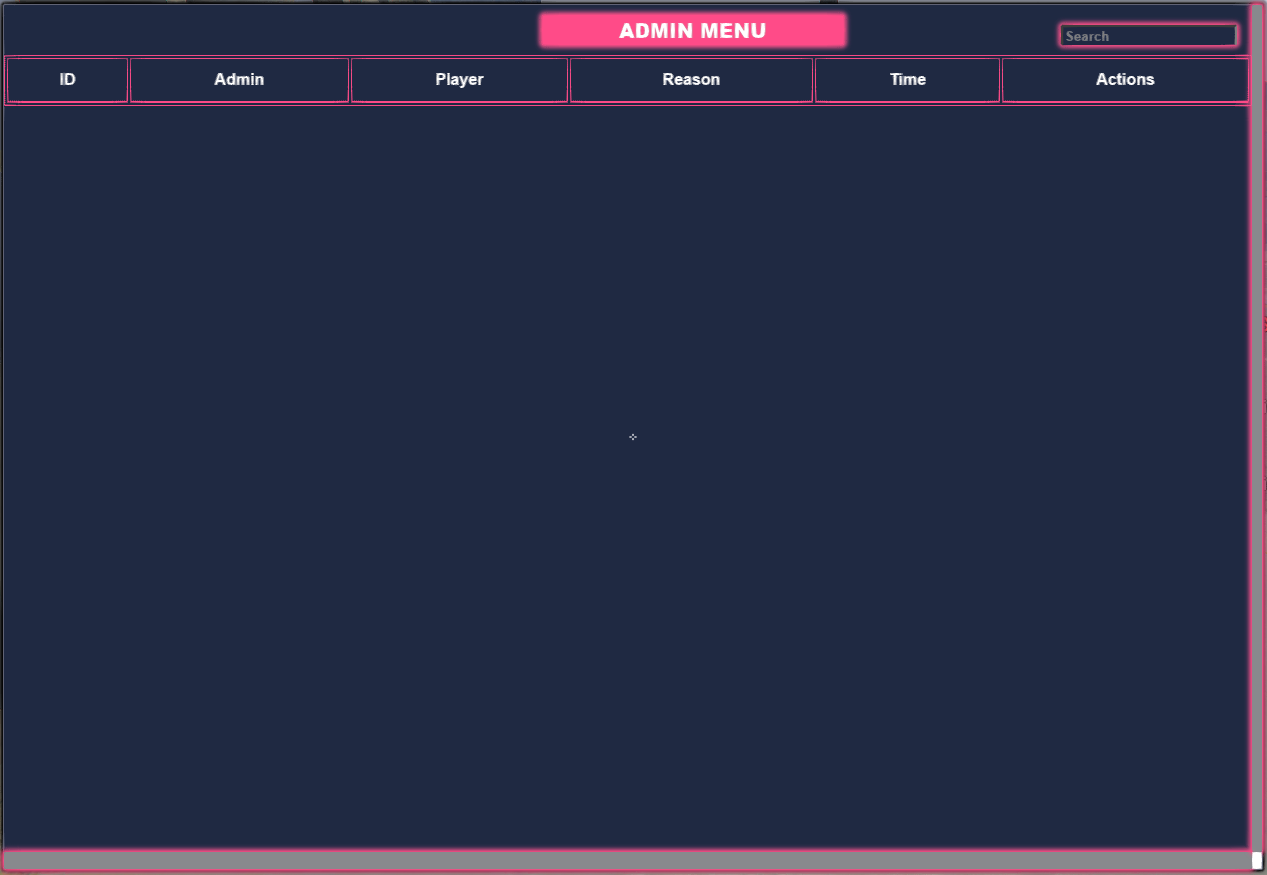The height and width of the screenshot is (875, 1267).
Task: Select the Actions column header
Action: pyautogui.click(x=1124, y=79)
